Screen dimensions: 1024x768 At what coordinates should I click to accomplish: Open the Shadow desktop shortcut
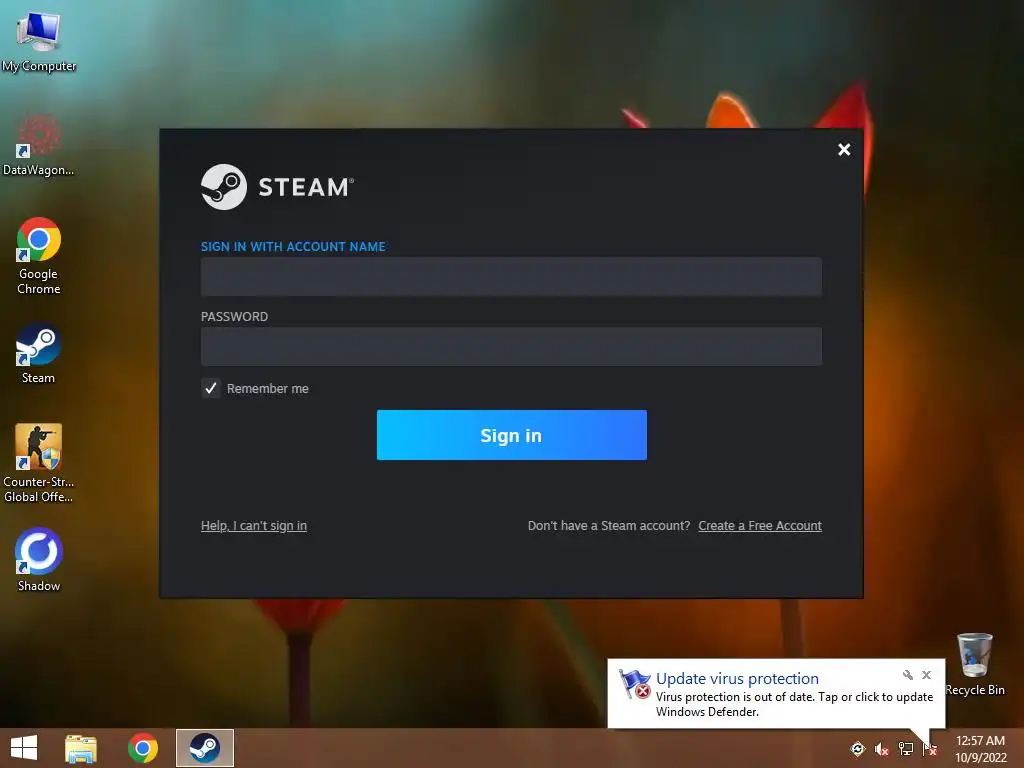[39, 560]
